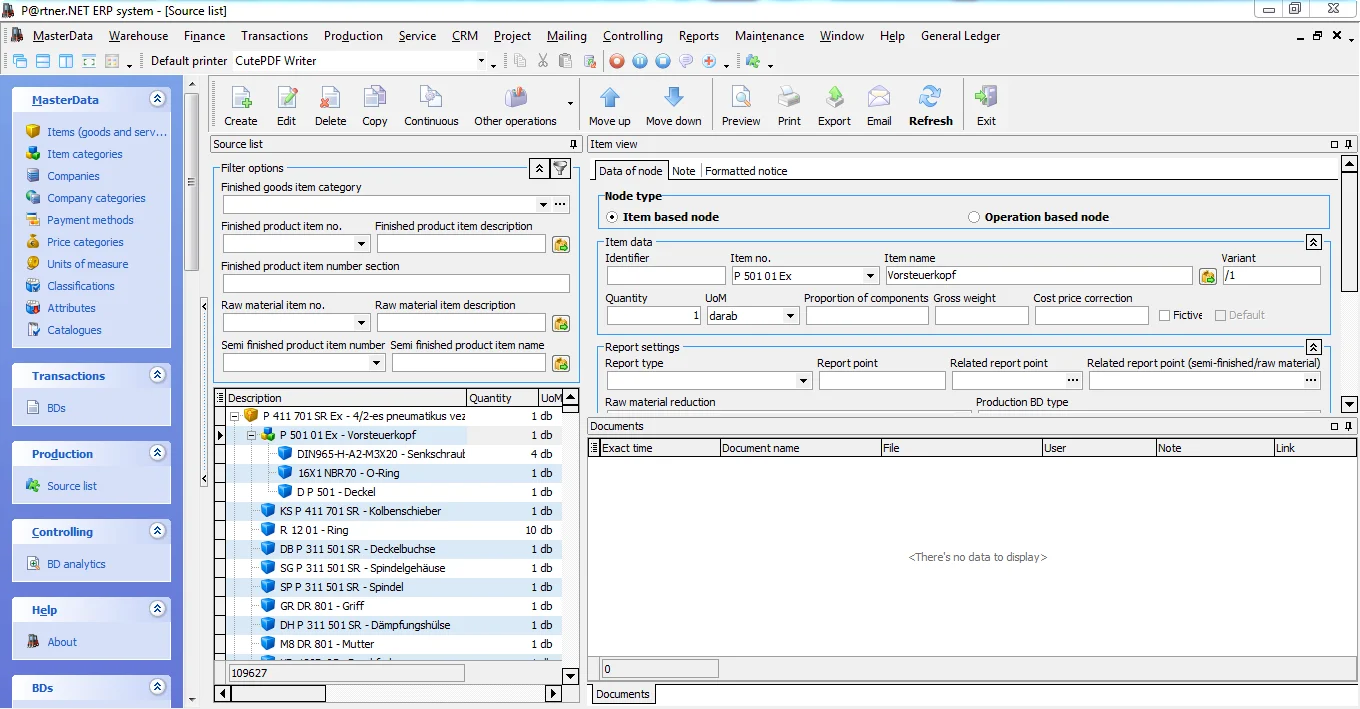Image resolution: width=1360 pixels, height=709 pixels.
Task: Open the UoM dropdown showing darab
Action: click(790, 316)
